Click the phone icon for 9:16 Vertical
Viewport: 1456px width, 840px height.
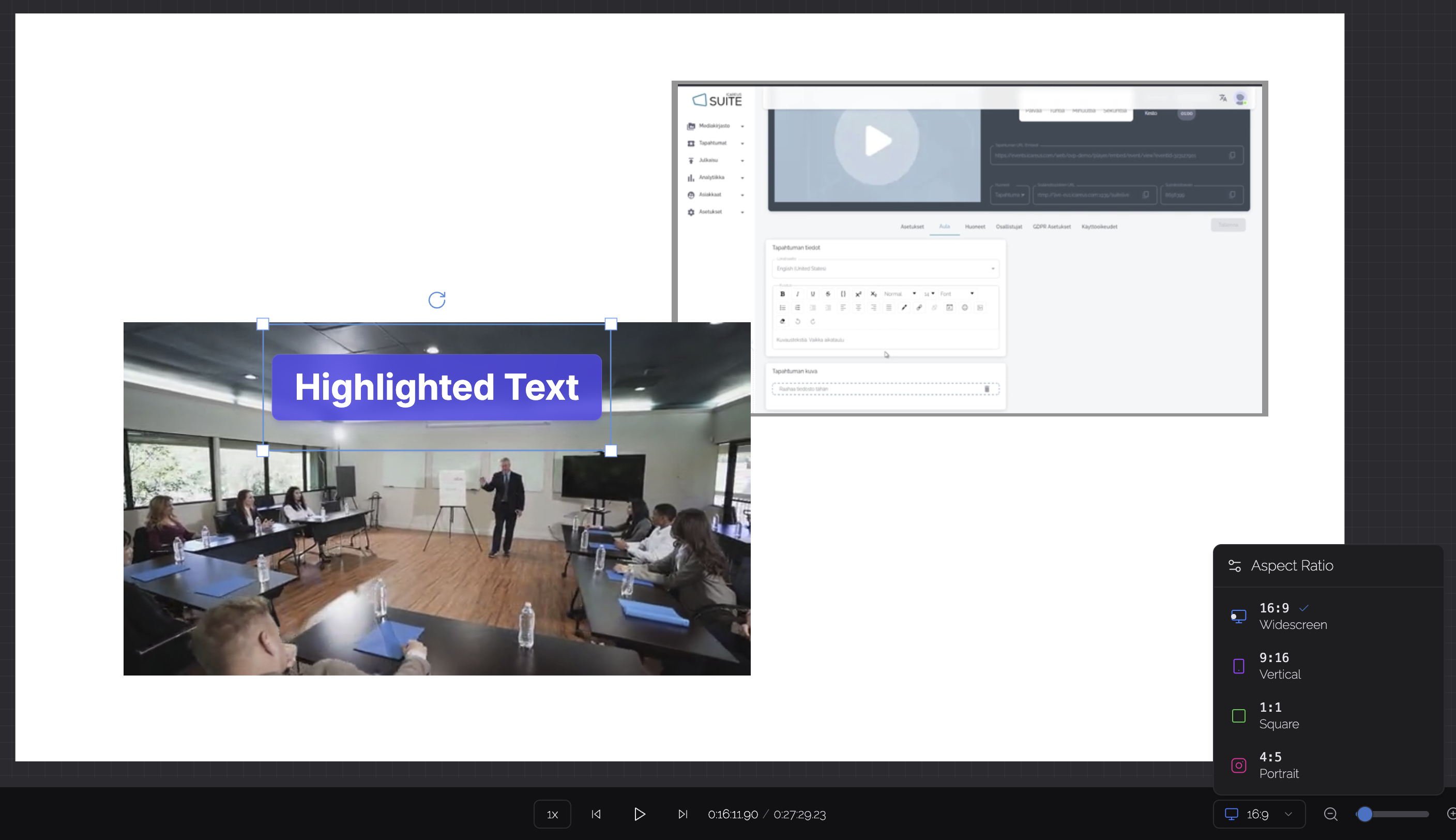pos(1238,666)
